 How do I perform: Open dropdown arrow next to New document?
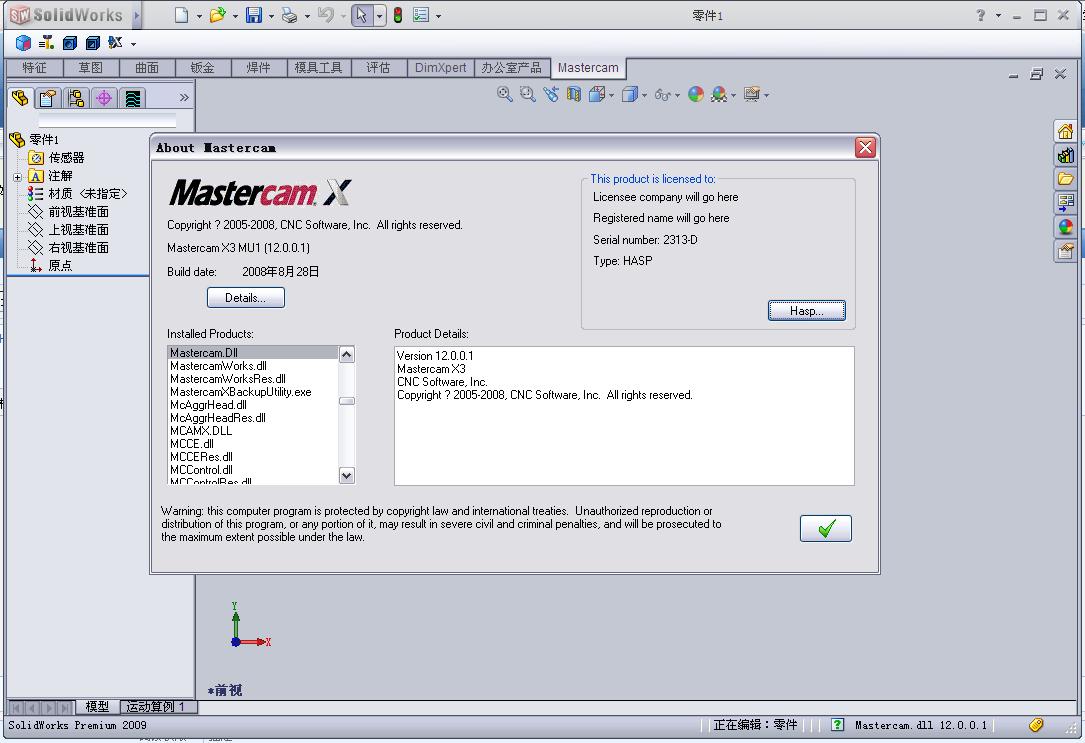click(199, 16)
